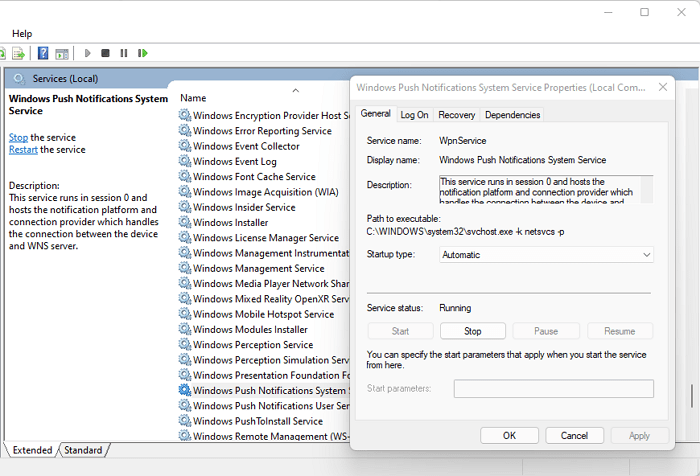Screen dimensions: 700x476
Task: Switch to the Standard view tab
Action: (83, 450)
